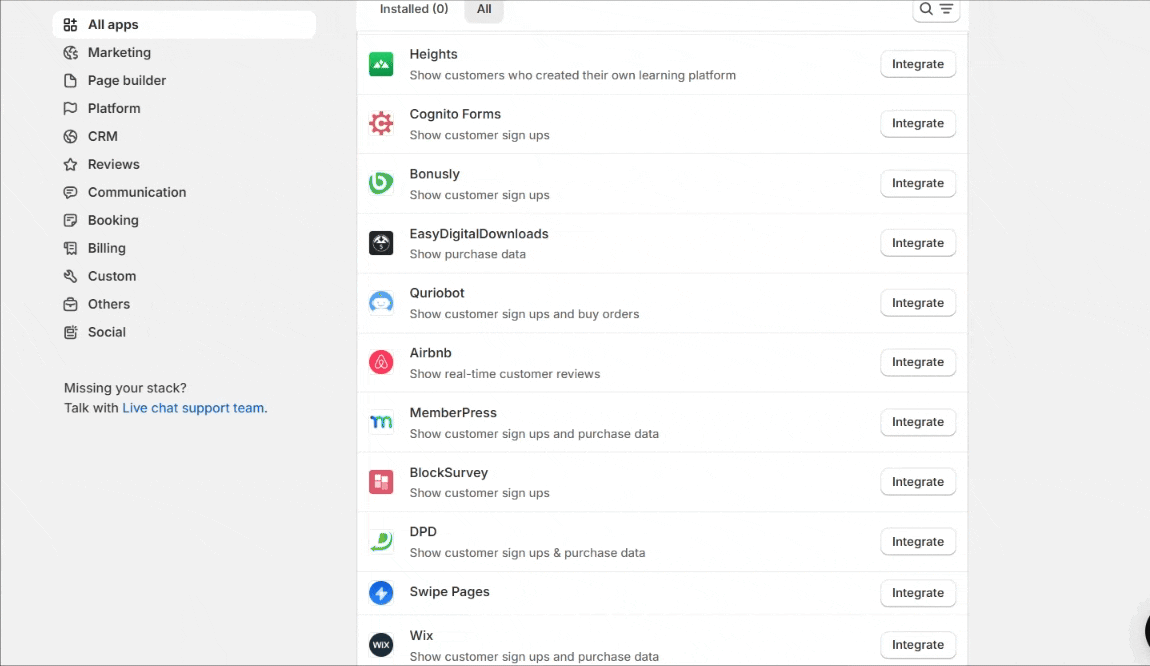Switch to the Installed (0) tab
The height and width of the screenshot is (666, 1150).
[x=414, y=9]
